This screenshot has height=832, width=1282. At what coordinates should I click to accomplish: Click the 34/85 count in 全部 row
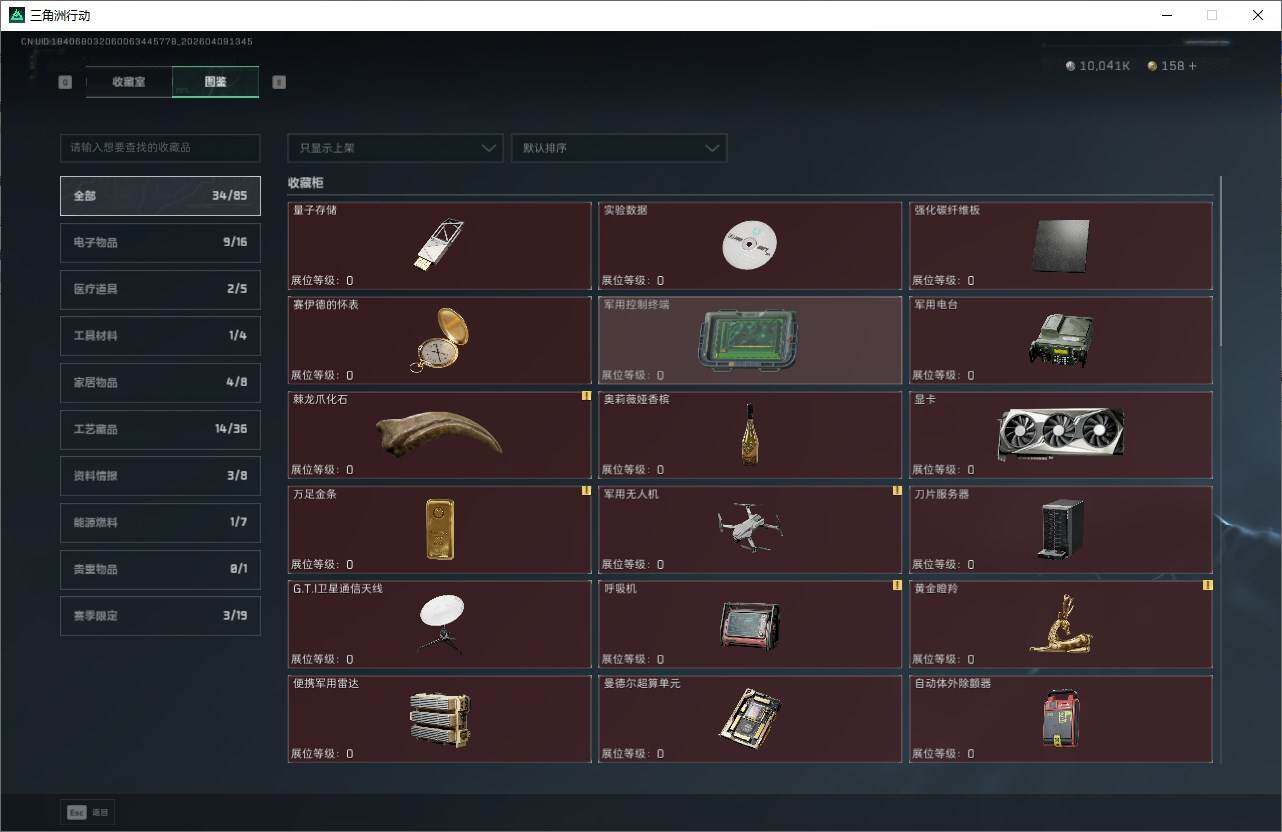[x=229, y=196]
